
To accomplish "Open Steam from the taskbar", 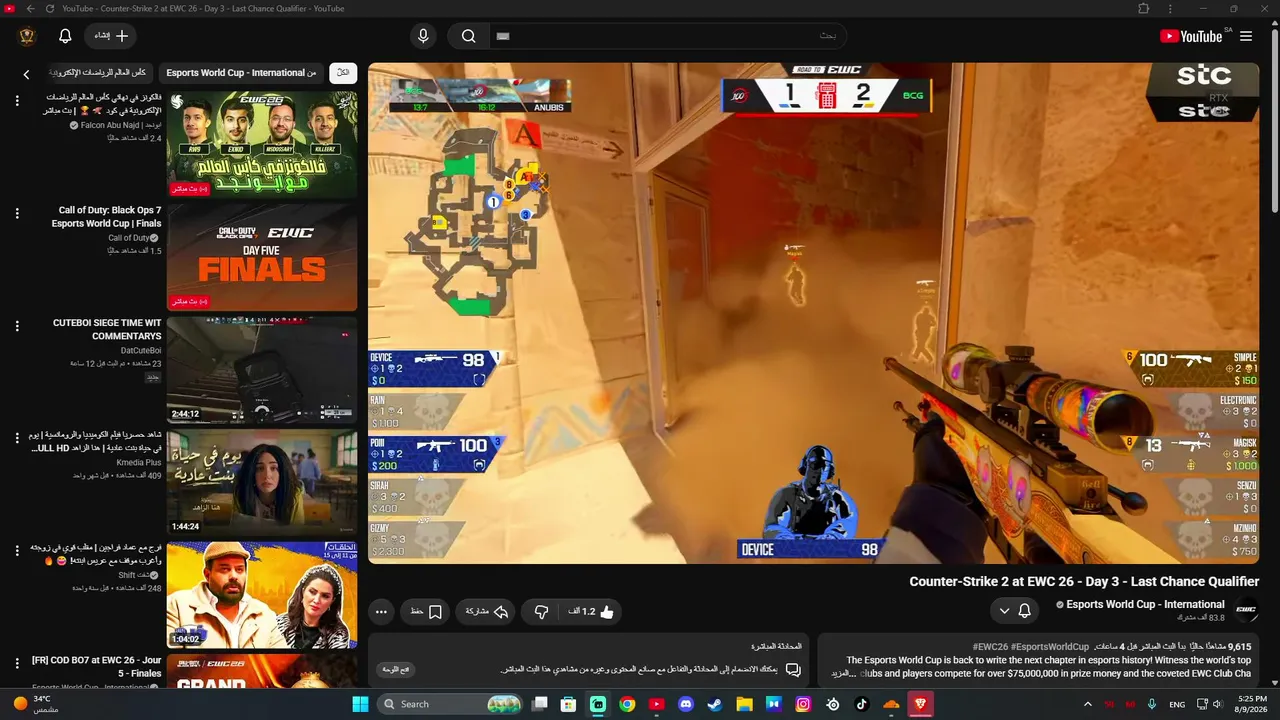I will coord(715,704).
